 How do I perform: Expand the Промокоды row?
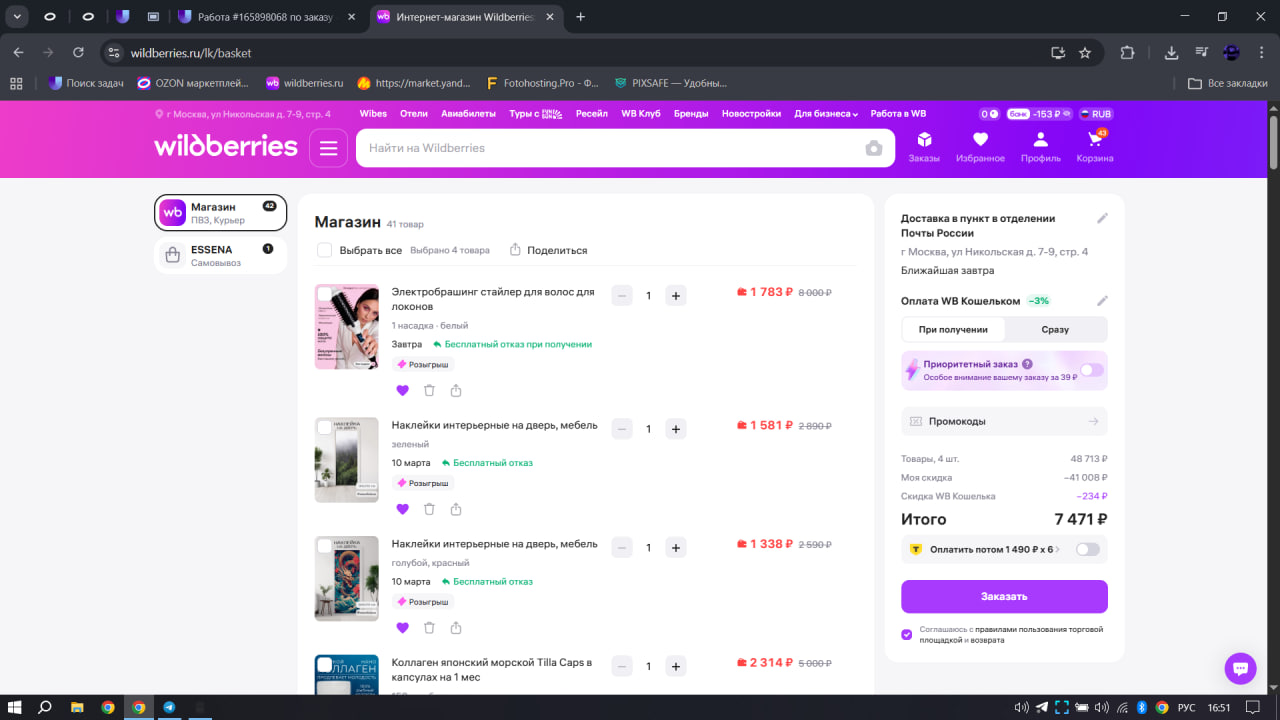1004,421
